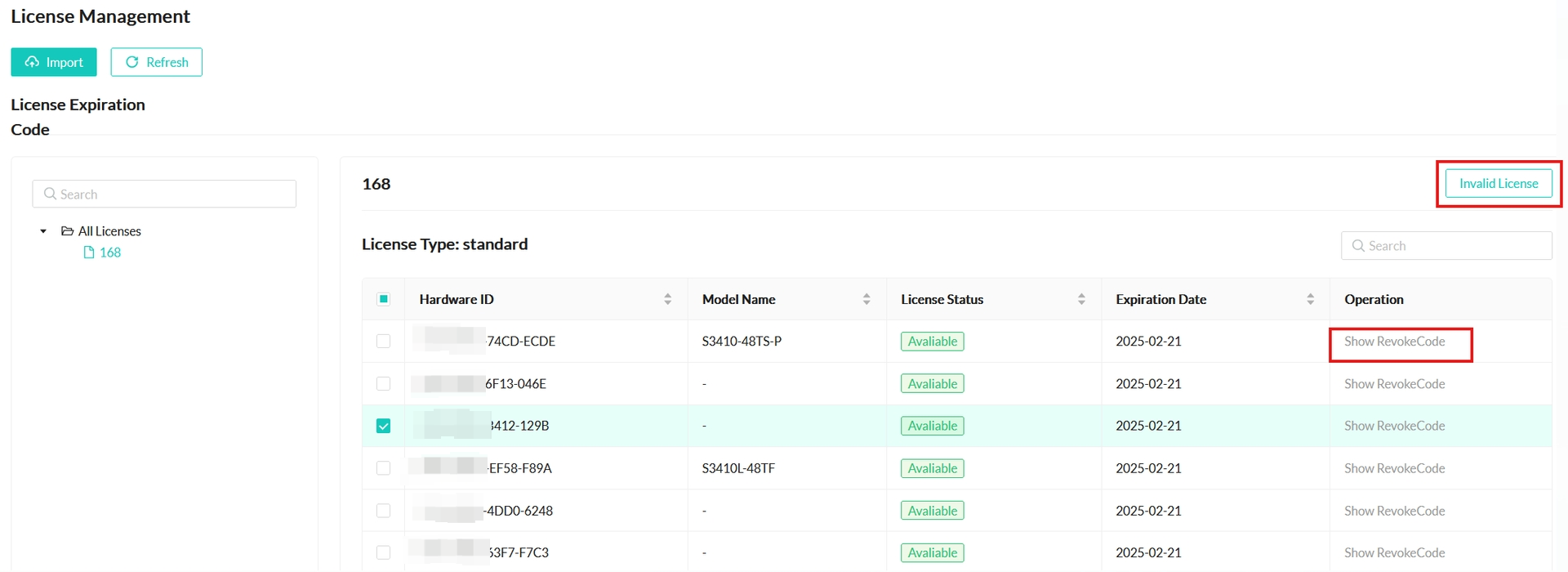Show RevokeCode for S3410-48TS-P row
The width and height of the screenshot is (1568, 572).
pos(1394,342)
